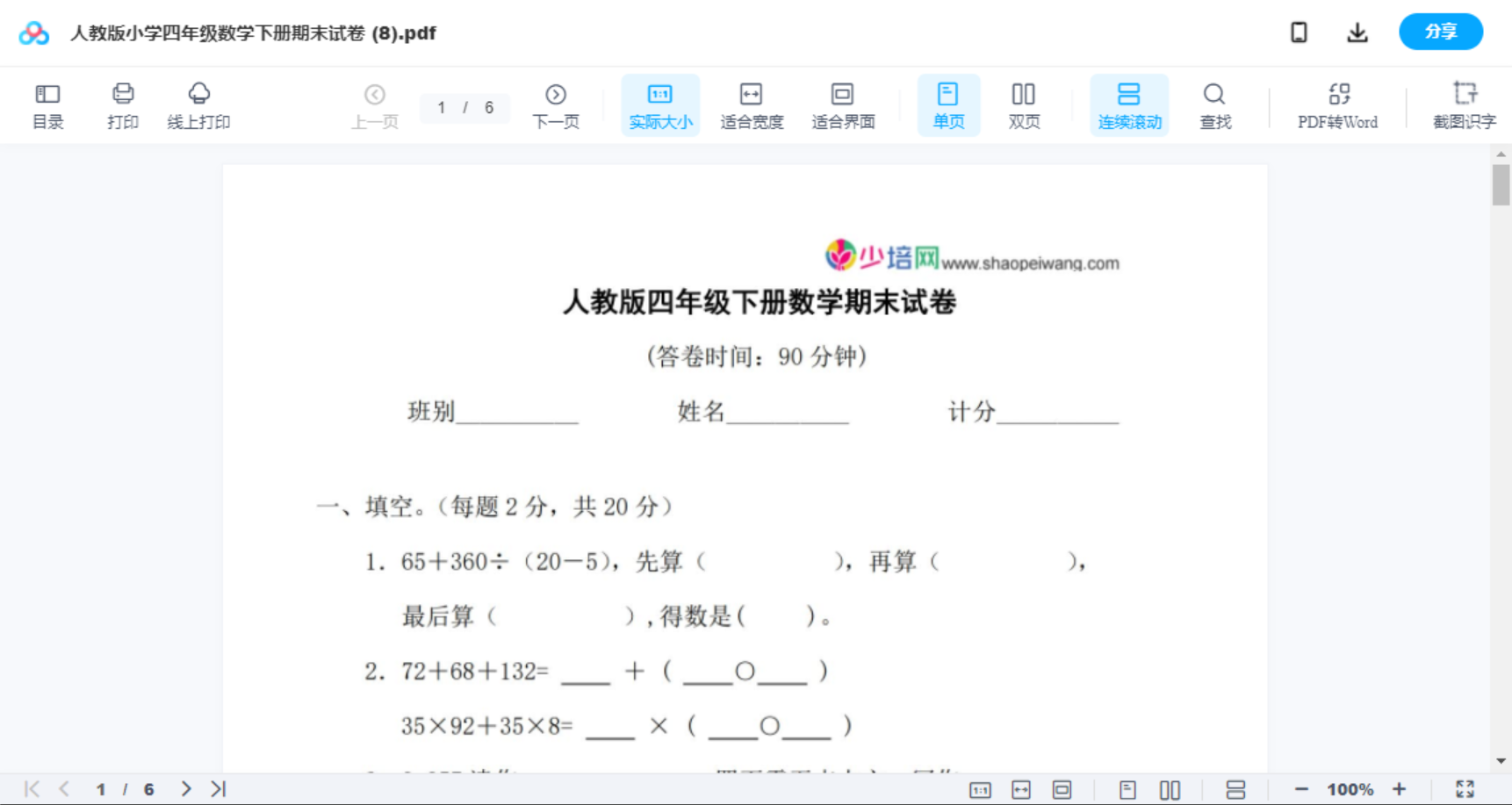The height and width of the screenshot is (805, 1512).
Task: Select 适合宽度 fit-to-width display
Action: (x=751, y=104)
